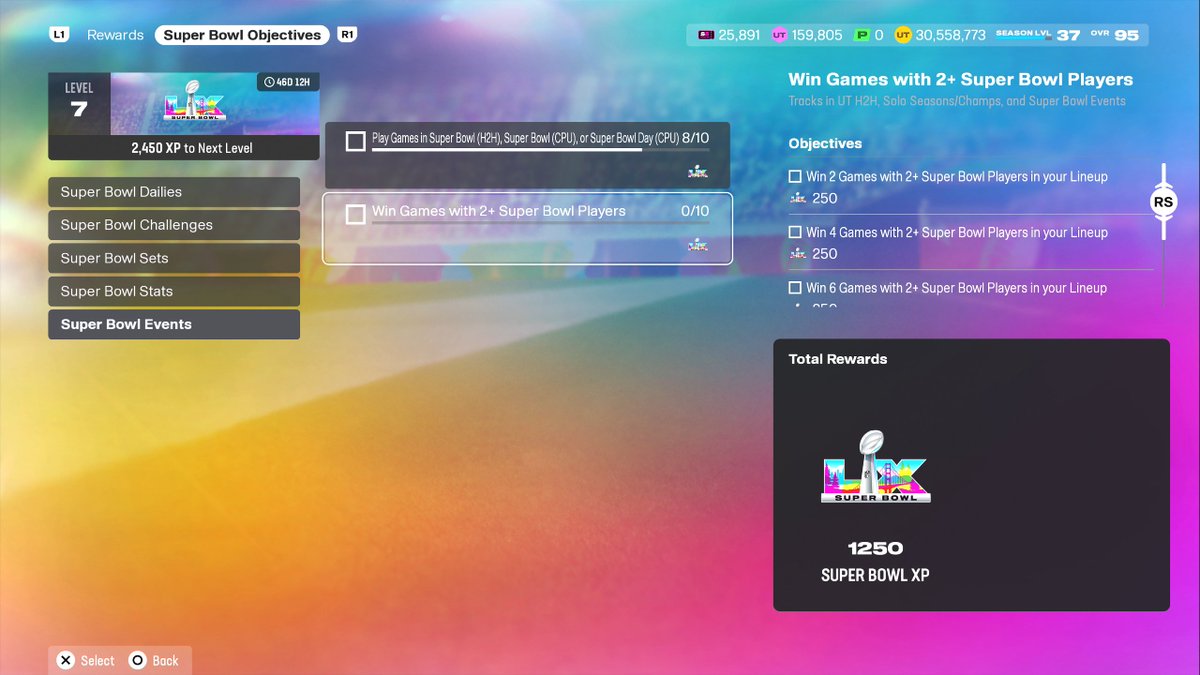Click the purple UT training points icon
Viewport: 1200px width, 675px height.
pyautogui.click(x=780, y=35)
